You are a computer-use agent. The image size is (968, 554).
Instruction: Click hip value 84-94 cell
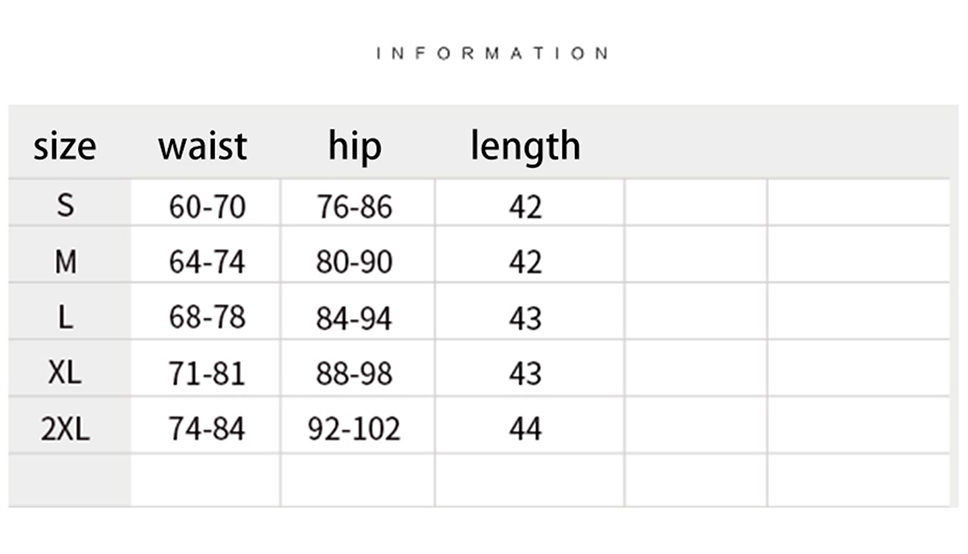click(355, 318)
